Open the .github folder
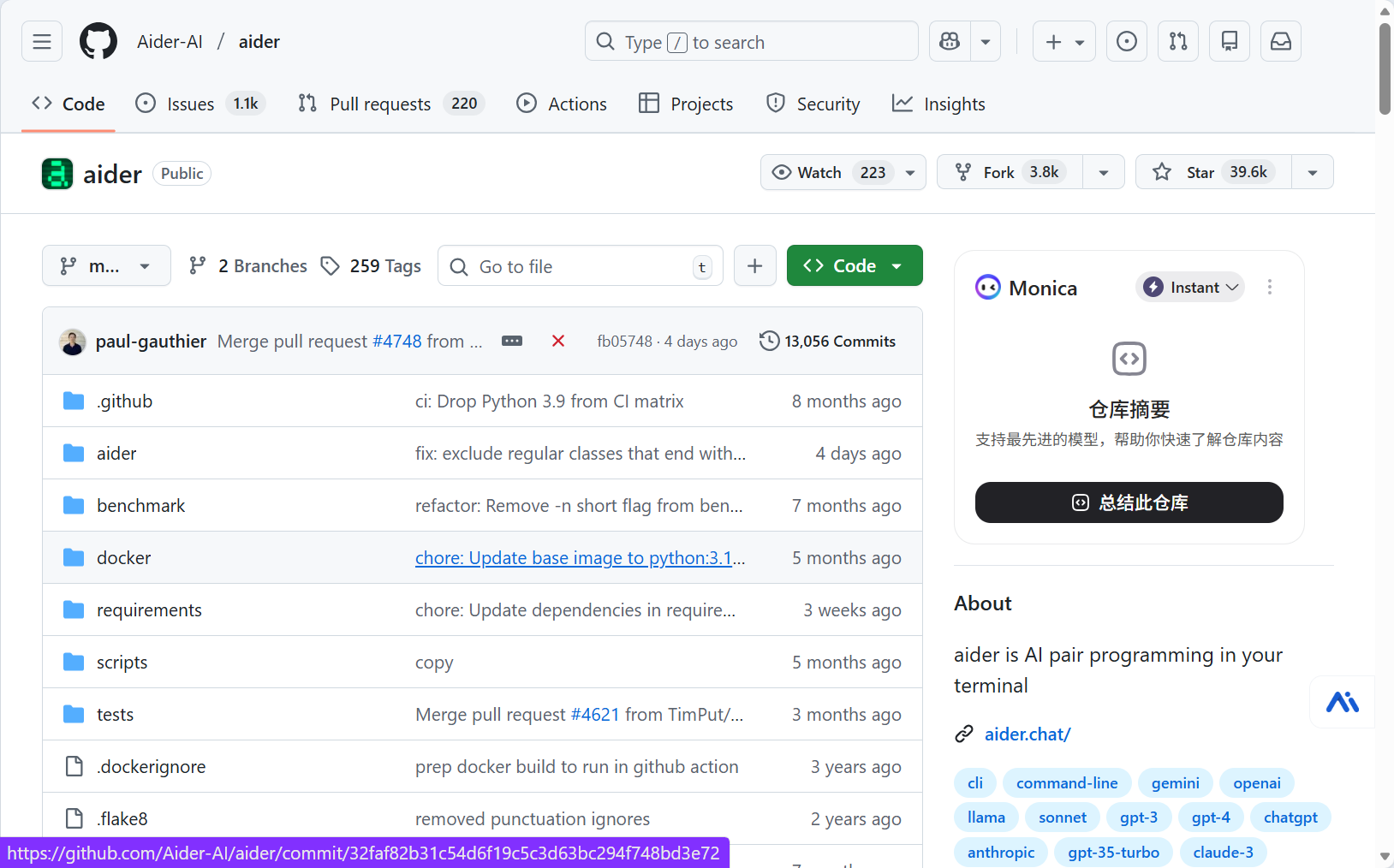1394x868 pixels. [124, 401]
